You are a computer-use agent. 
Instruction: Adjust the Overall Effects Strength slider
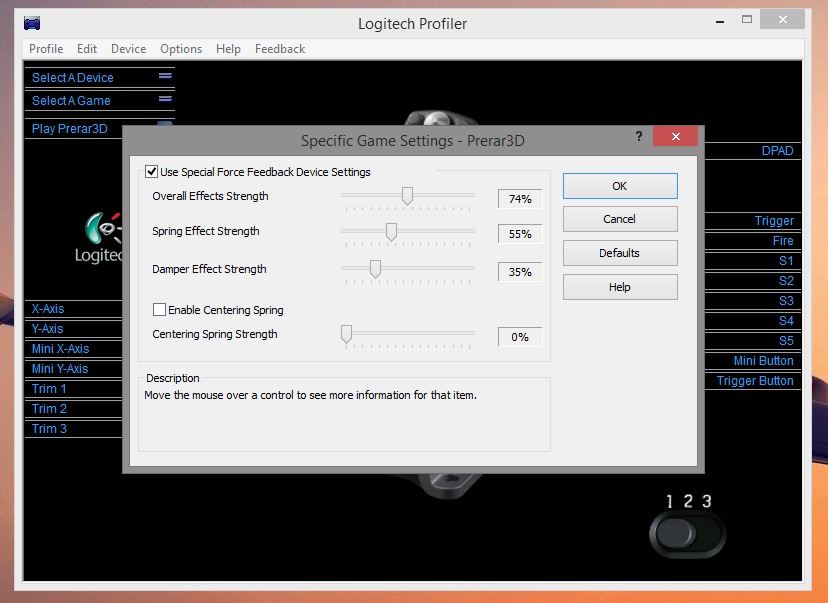(x=407, y=196)
